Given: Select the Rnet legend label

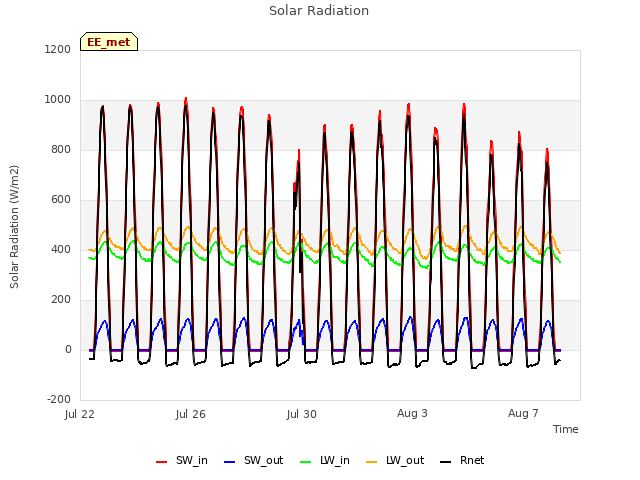Looking at the screenshot, I should tap(472, 460).
